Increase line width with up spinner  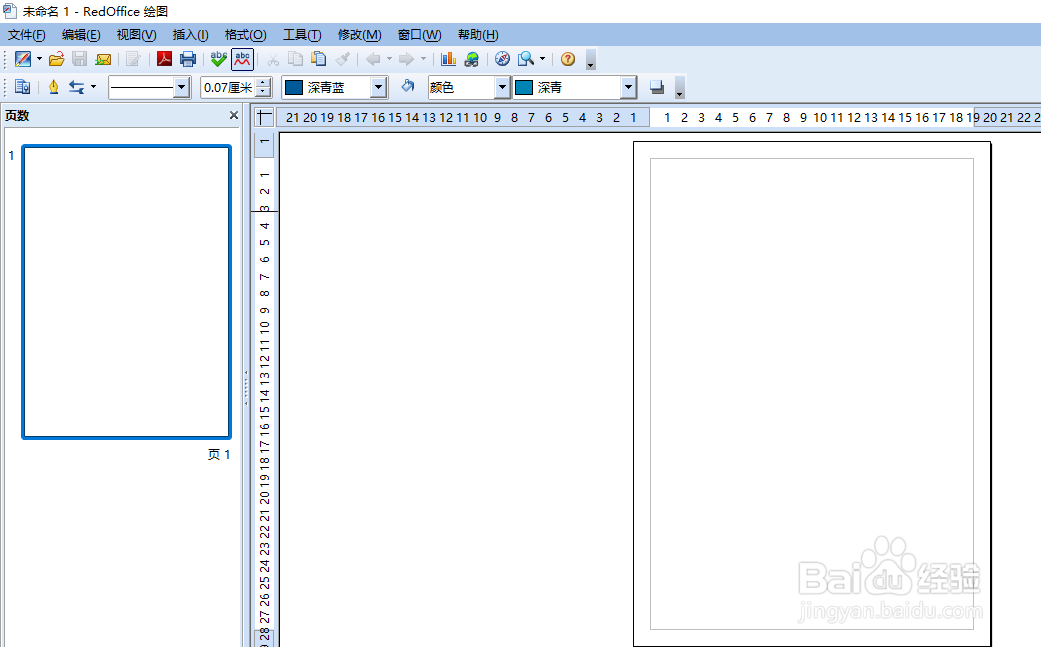[x=264, y=82]
